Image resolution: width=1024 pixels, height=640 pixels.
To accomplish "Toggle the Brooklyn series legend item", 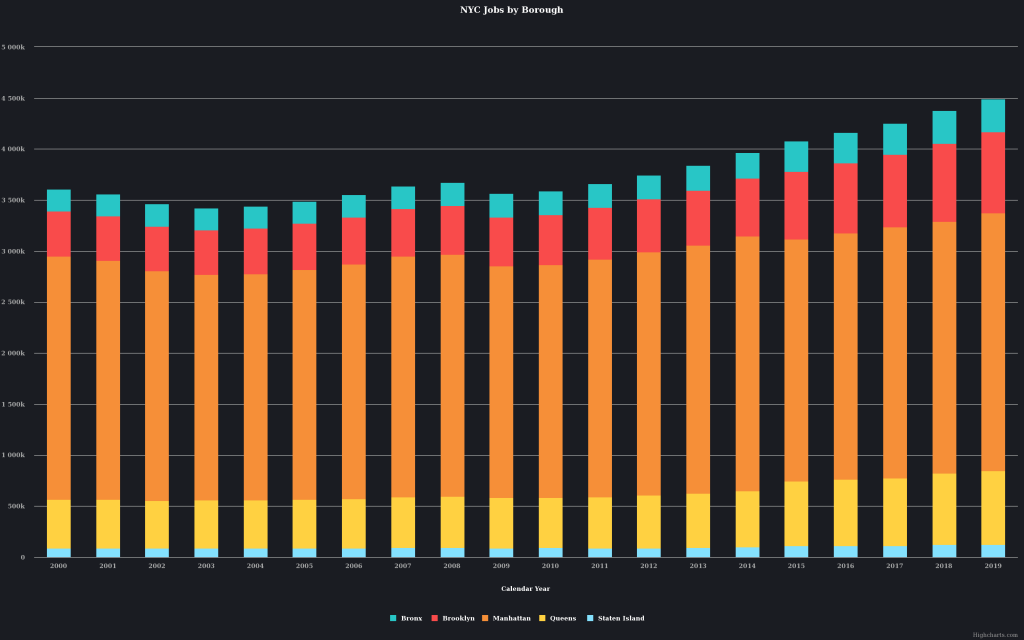I will (453, 618).
